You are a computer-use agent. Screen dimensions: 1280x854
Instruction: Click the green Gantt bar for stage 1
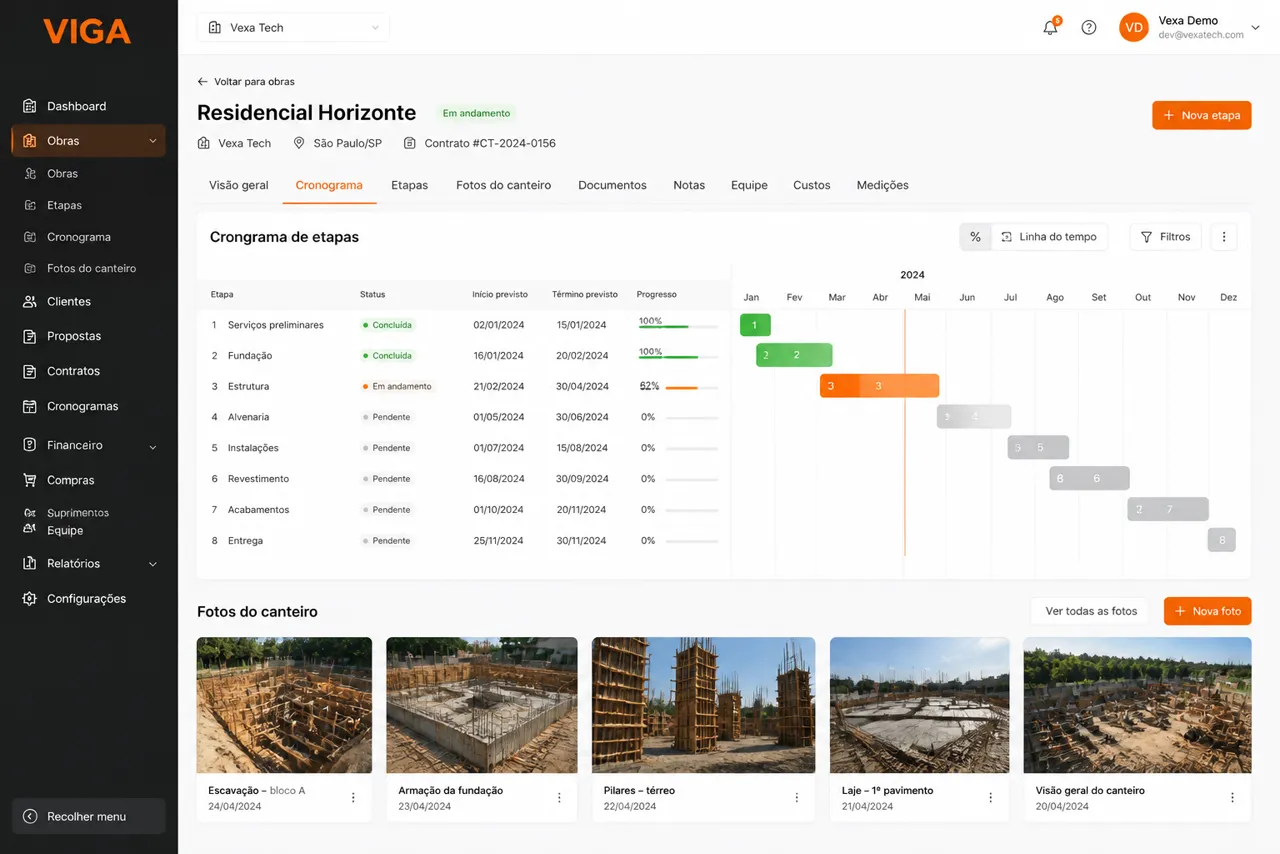(755, 325)
